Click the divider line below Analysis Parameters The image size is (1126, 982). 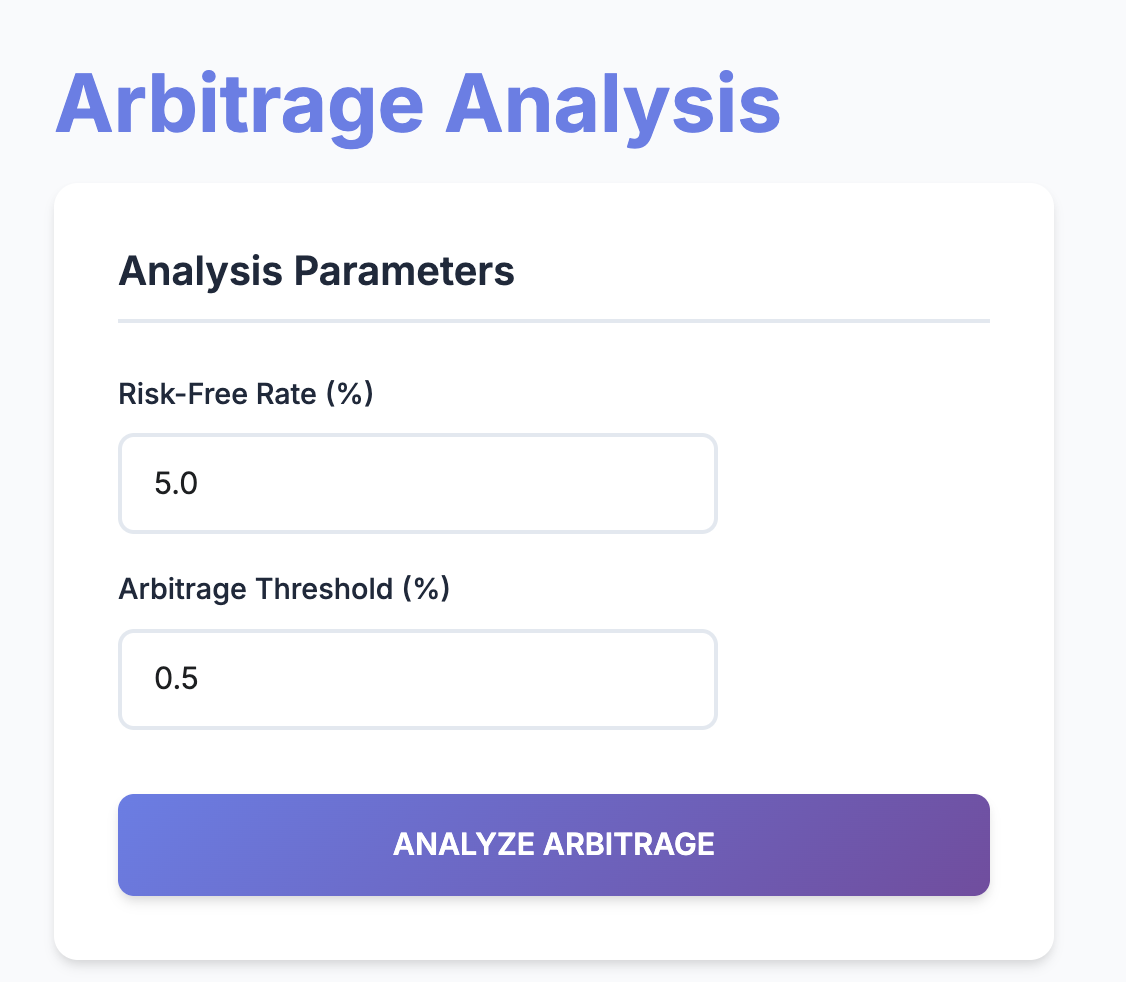click(554, 320)
